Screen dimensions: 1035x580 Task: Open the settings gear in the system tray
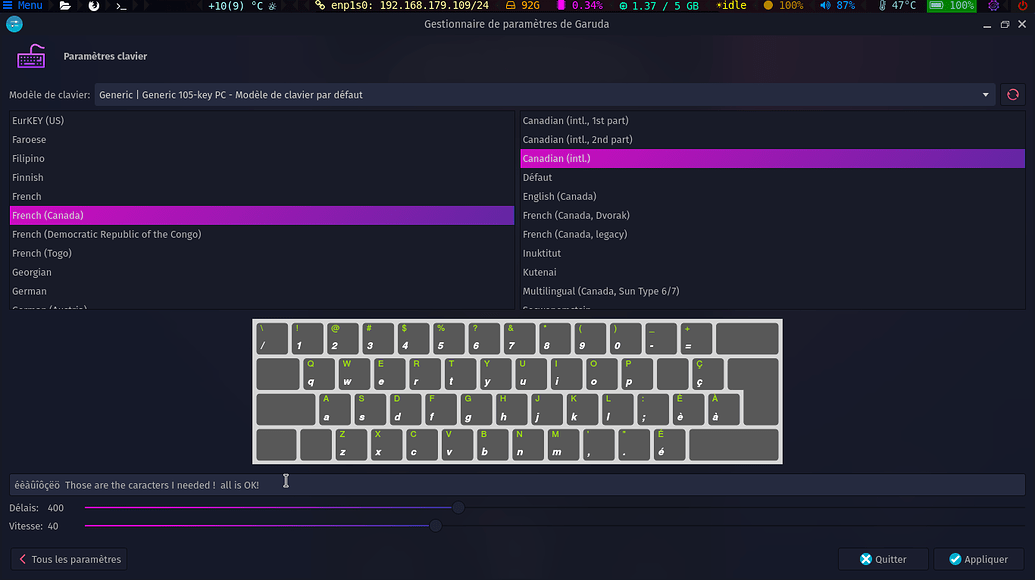tap(993, 6)
